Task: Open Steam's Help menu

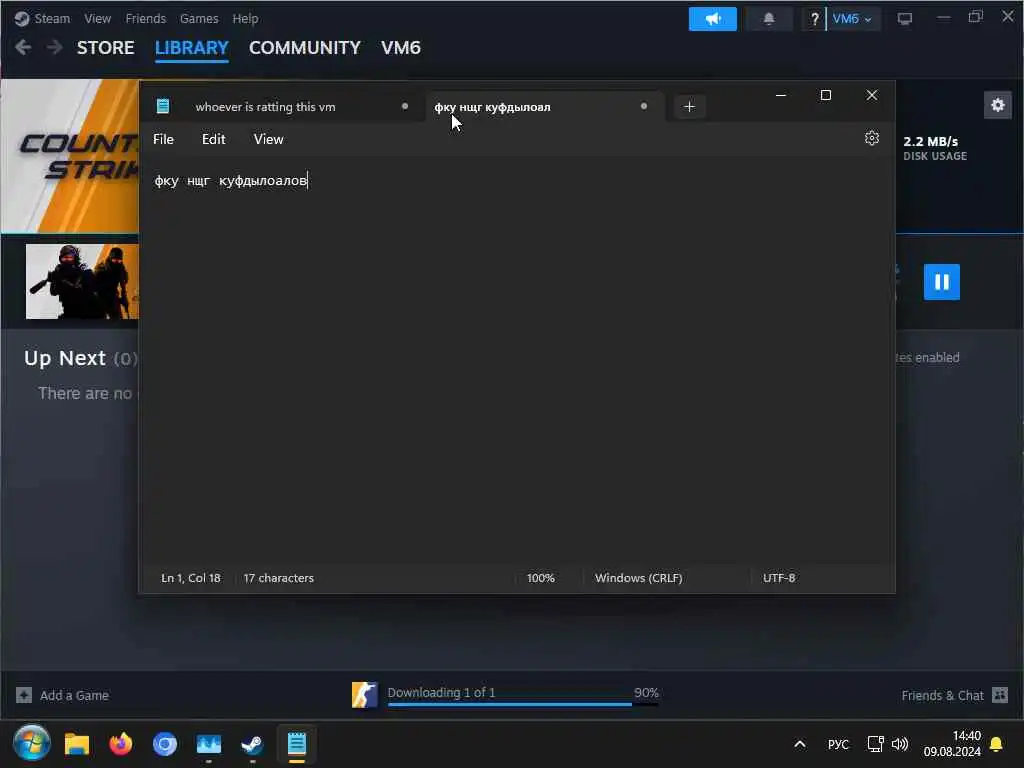Action: (x=245, y=18)
